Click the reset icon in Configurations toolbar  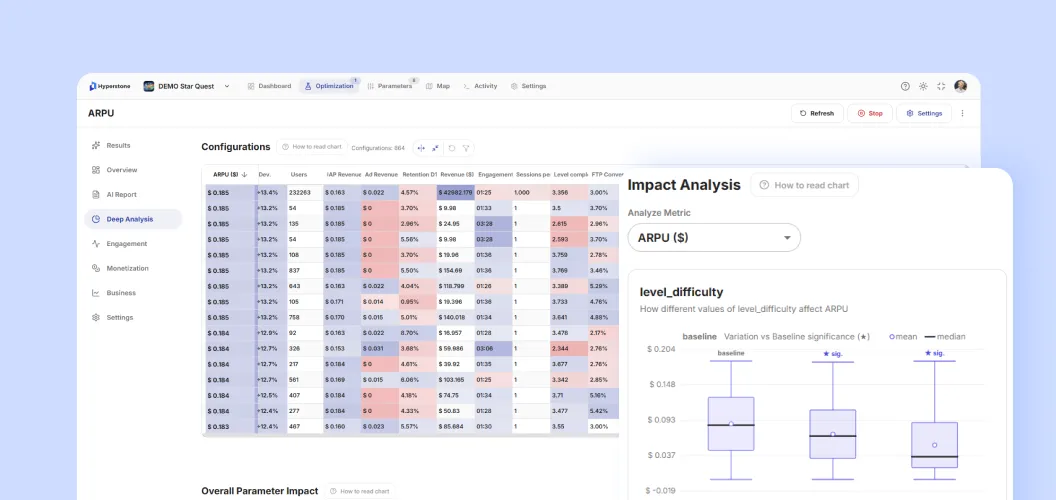point(451,148)
